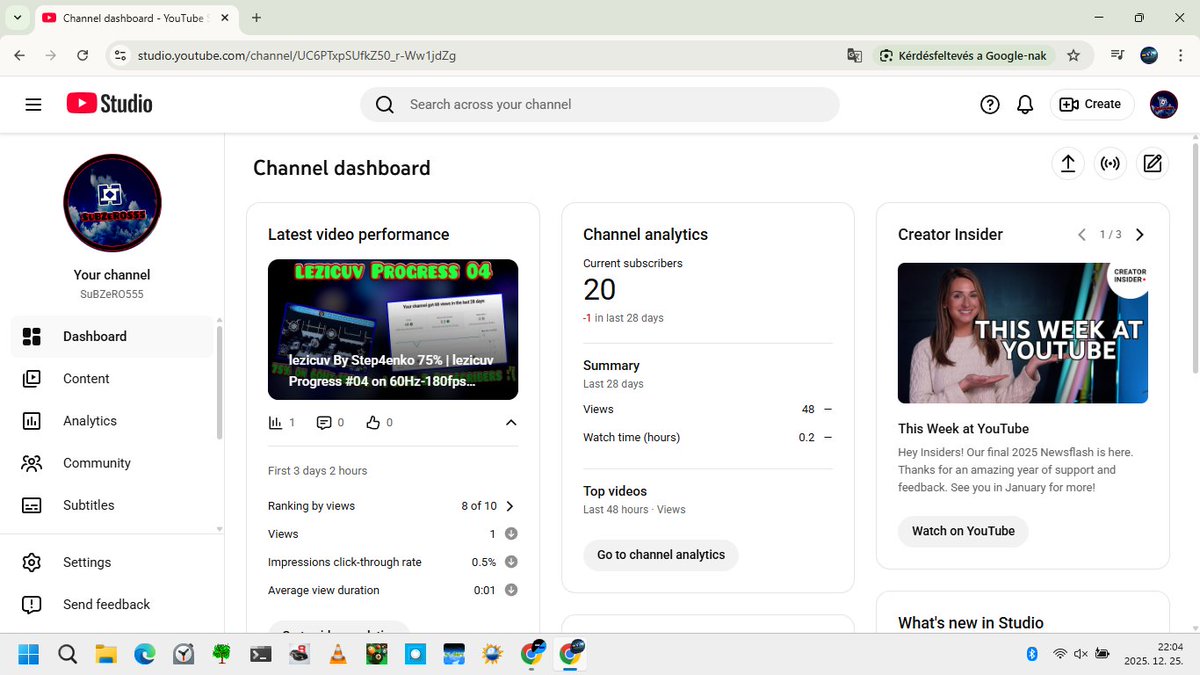Click the upload videos arrow icon

click(1068, 164)
